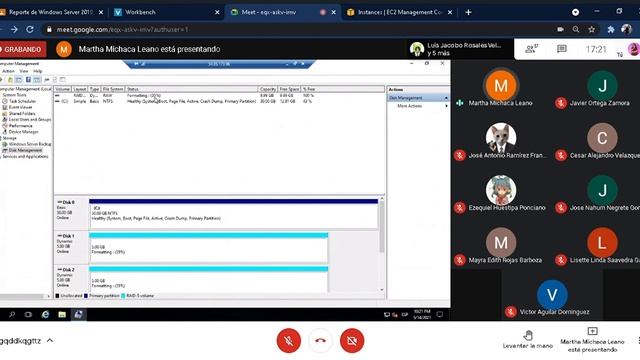Screen dimensions: 640x360
Task: Open the Action menu in Computer Management
Action: pos(8,71)
